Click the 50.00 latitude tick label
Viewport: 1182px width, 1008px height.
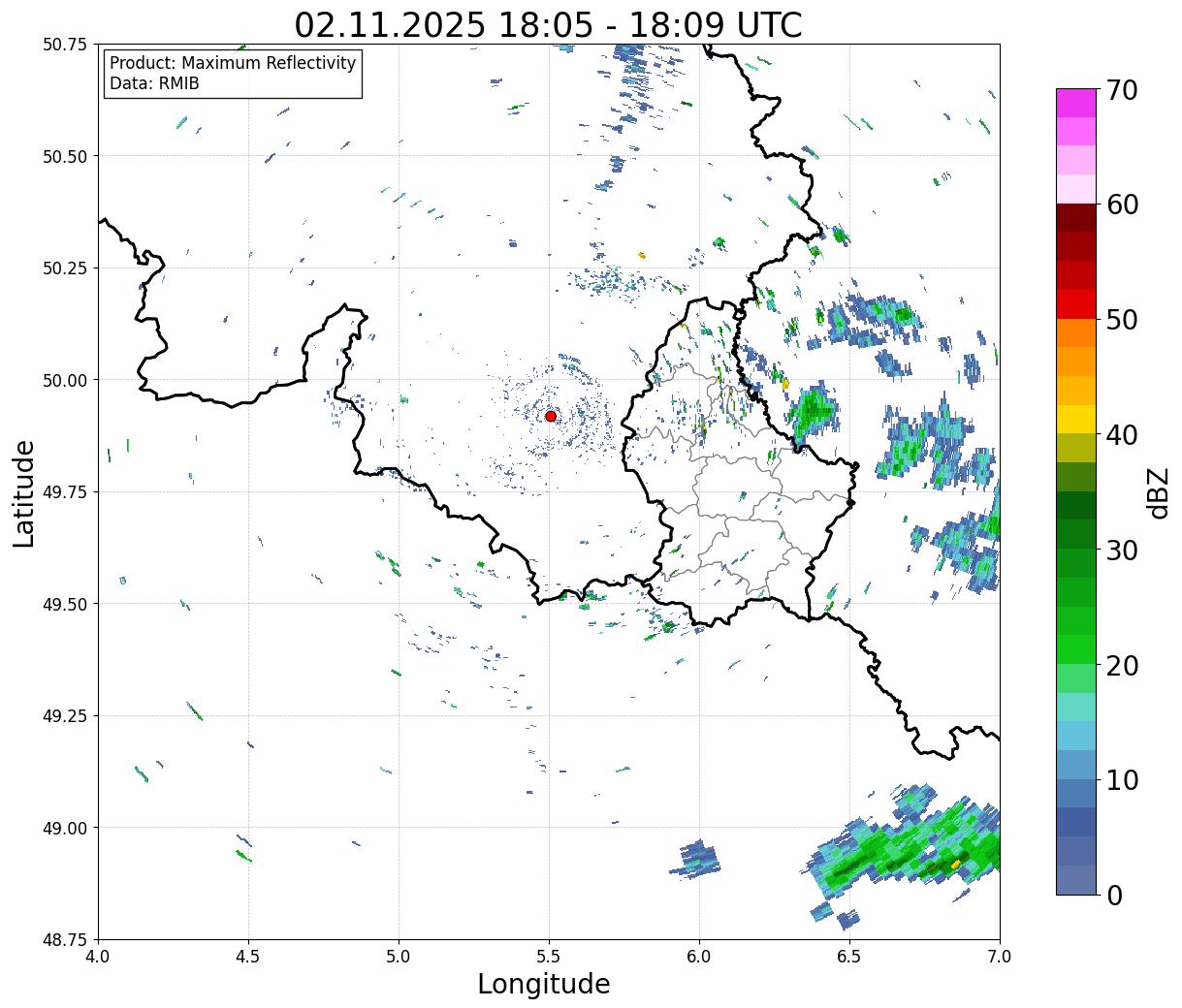[65, 380]
